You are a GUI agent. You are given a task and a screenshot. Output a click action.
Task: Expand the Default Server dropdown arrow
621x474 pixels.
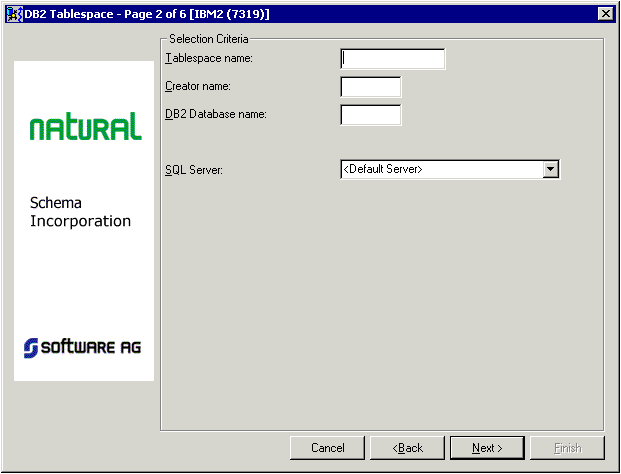tap(550, 170)
